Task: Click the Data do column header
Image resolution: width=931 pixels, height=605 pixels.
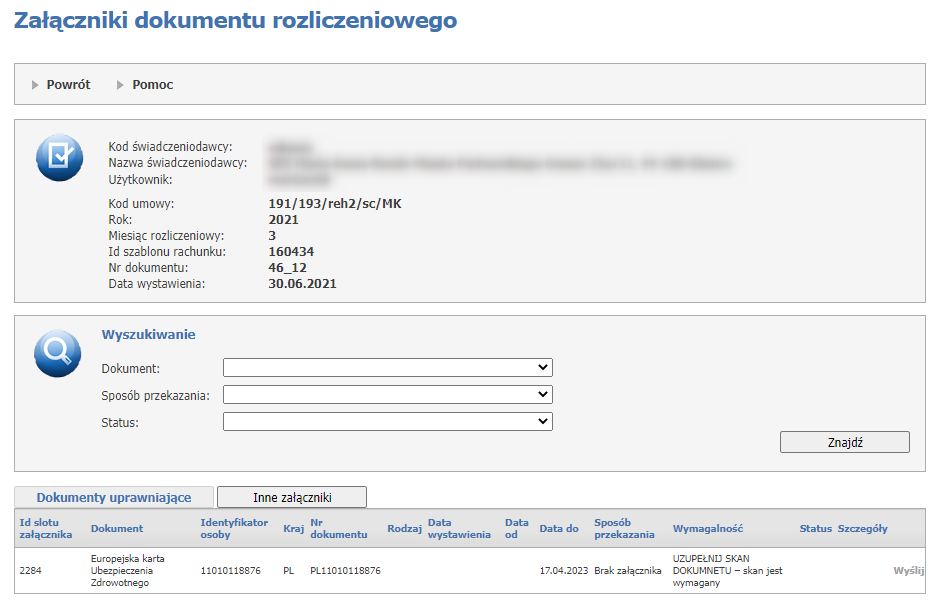Action: (559, 528)
